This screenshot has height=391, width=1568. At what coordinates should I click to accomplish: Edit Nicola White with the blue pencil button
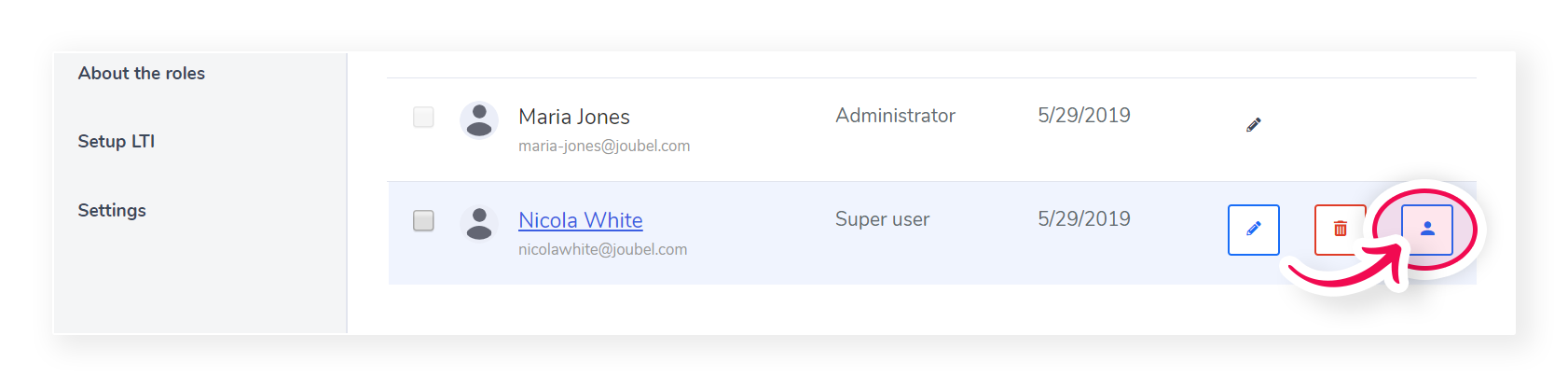click(1254, 230)
